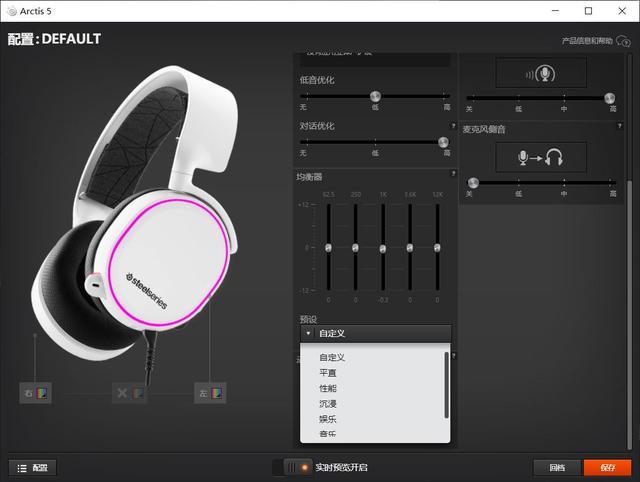Click the 预设 dropdown arrow triangle
The height and width of the screenshot is (482, 640).
pyautogui.click(x=308, y=333)
